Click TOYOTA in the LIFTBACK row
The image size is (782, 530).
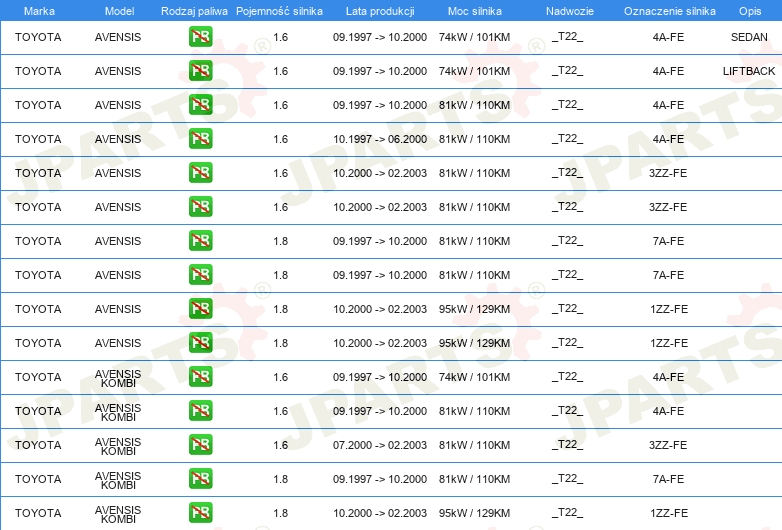[38, 71]
